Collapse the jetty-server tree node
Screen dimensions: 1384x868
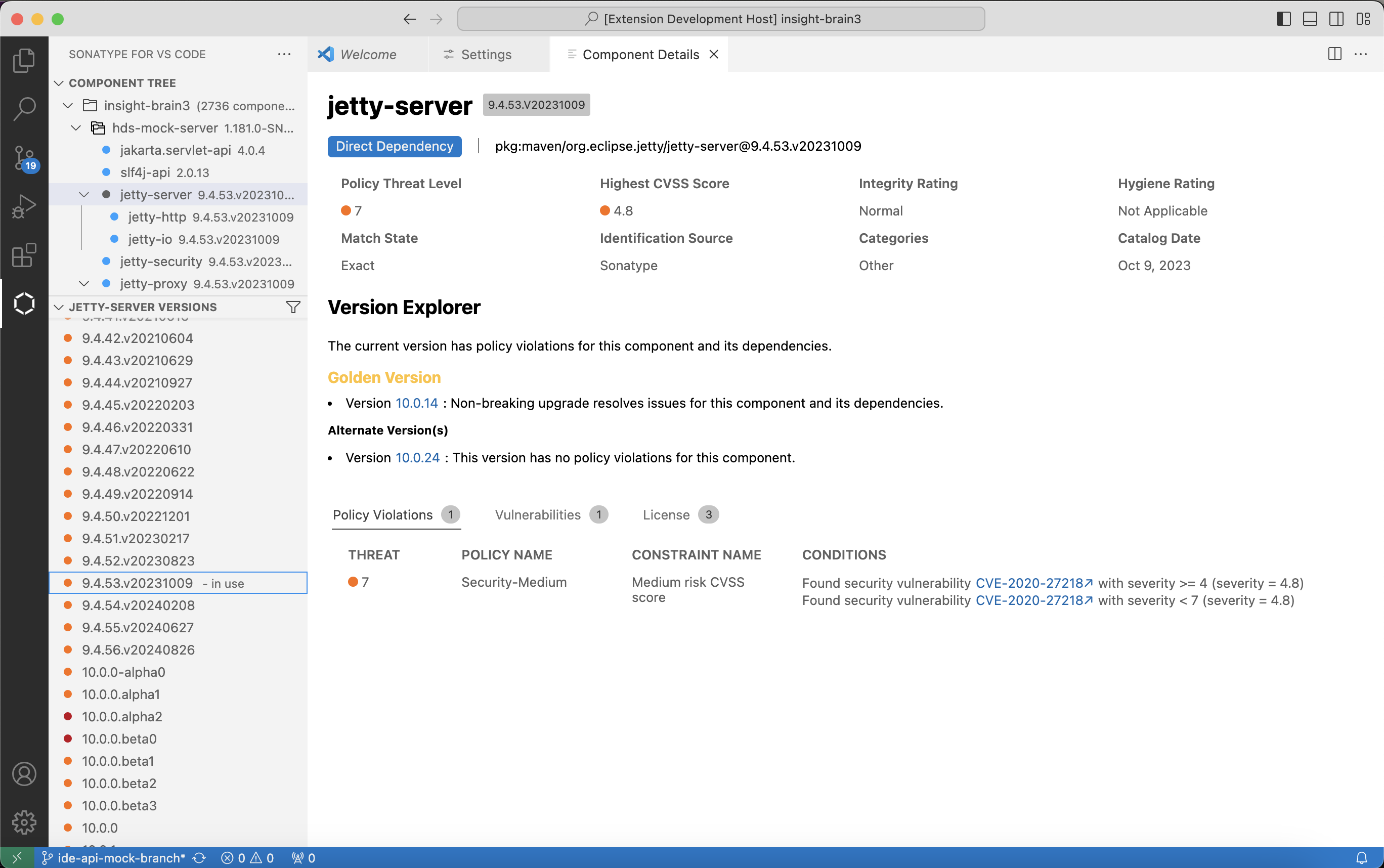(84, 195)
